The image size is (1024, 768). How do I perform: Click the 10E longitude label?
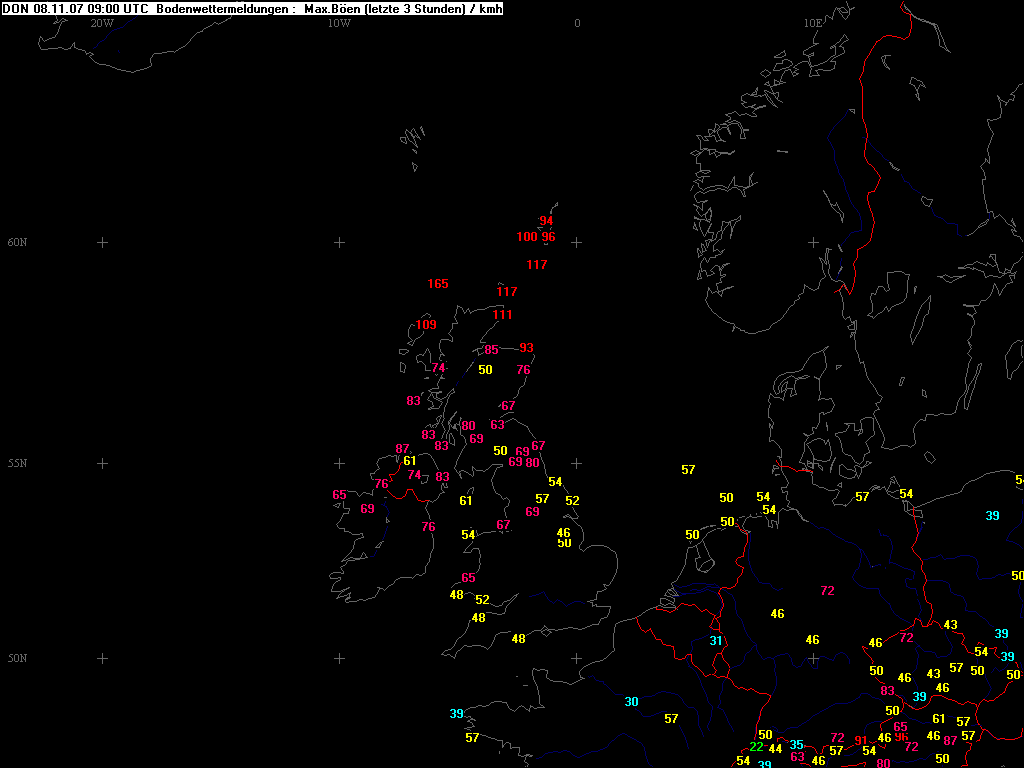click(x=812, y=23)
